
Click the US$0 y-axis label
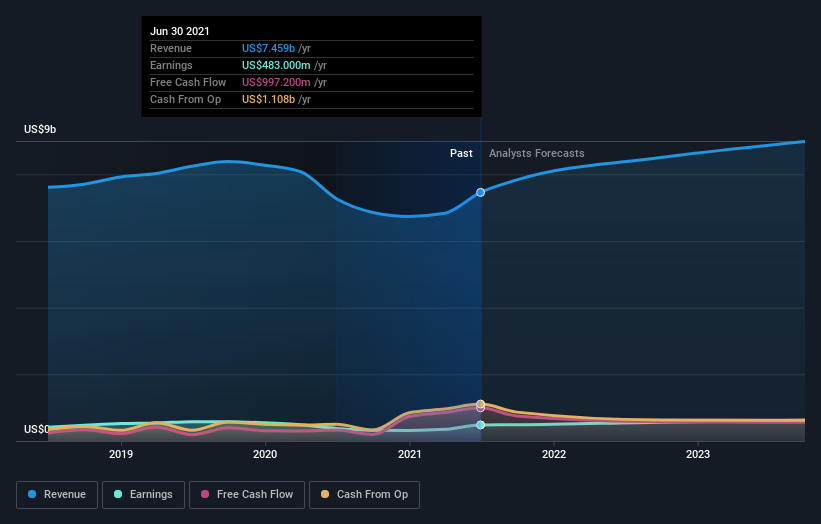37,429
